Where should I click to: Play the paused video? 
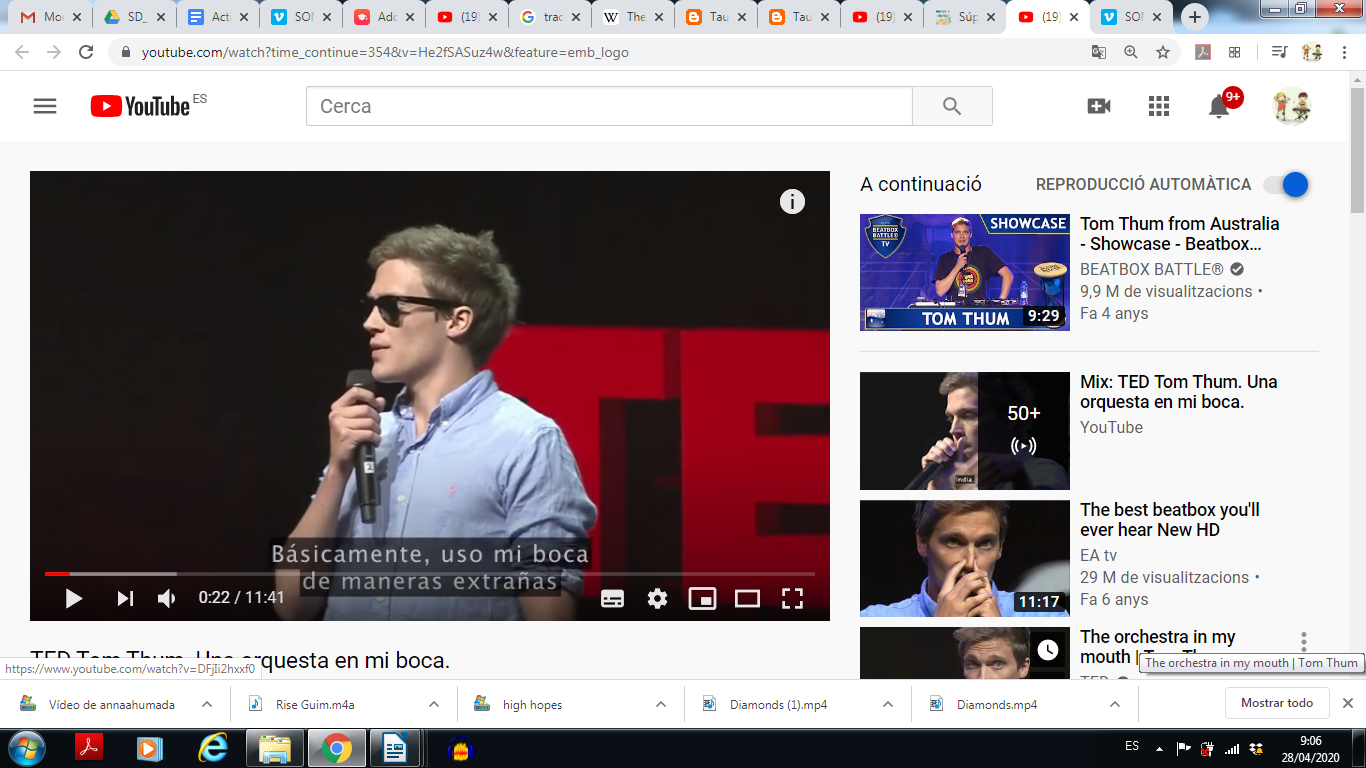pos(73,598)
